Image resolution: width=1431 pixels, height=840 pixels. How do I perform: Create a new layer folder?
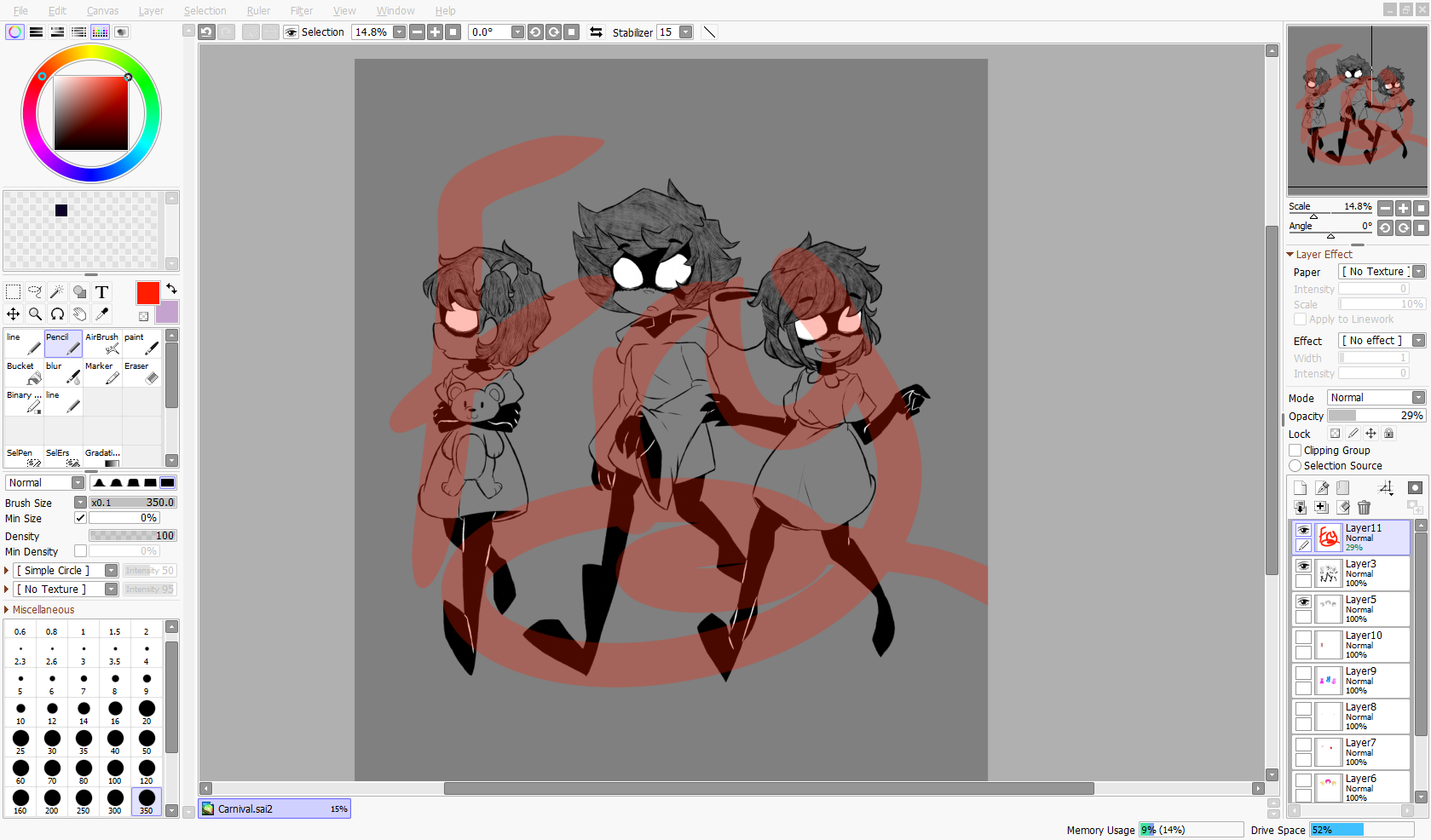tap(1343, 488)
